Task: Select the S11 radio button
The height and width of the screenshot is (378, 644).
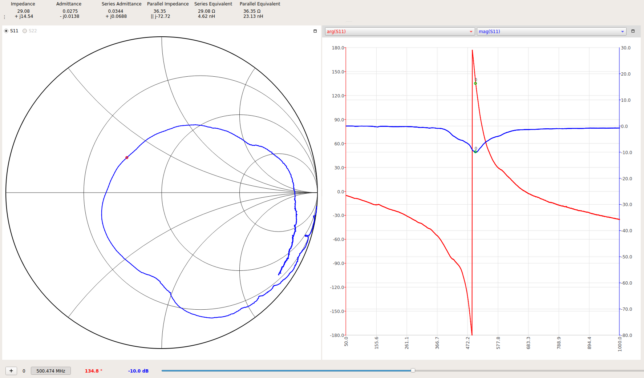Action: pyautogui.click(x=6, y=31)
